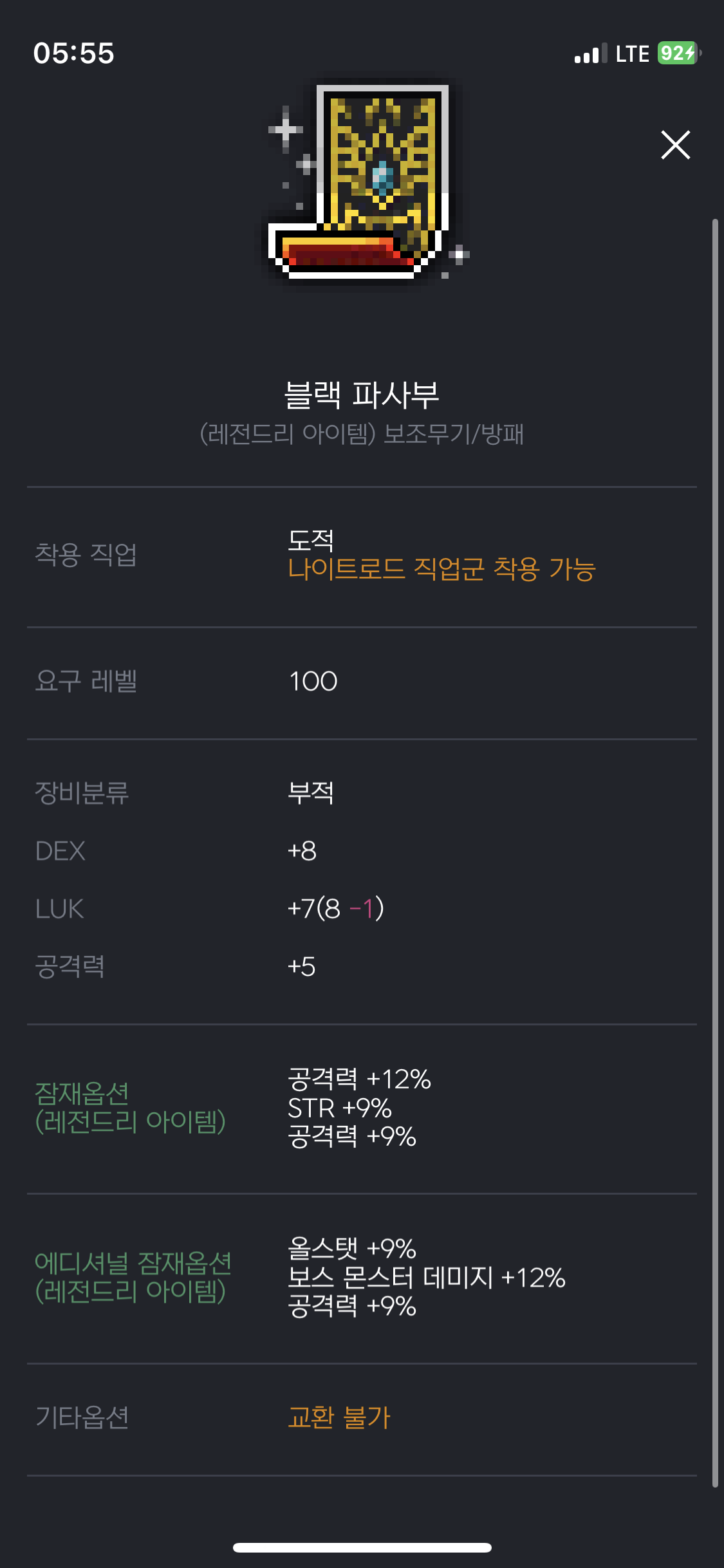724x1568 pixels.
Task: Tap the 블랙 파사부 item image
Action: [367, 183]
